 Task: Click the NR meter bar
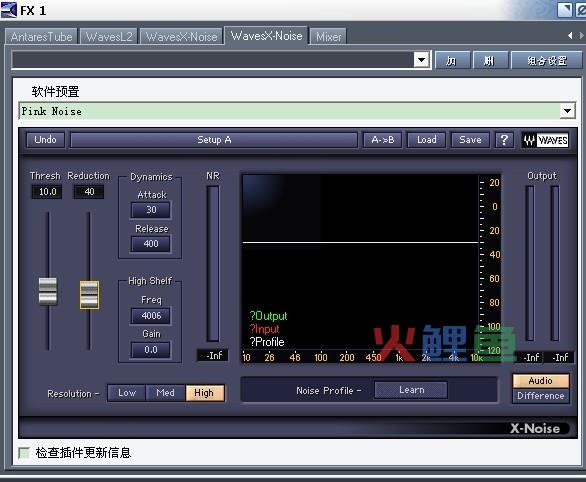pos(213,264)
